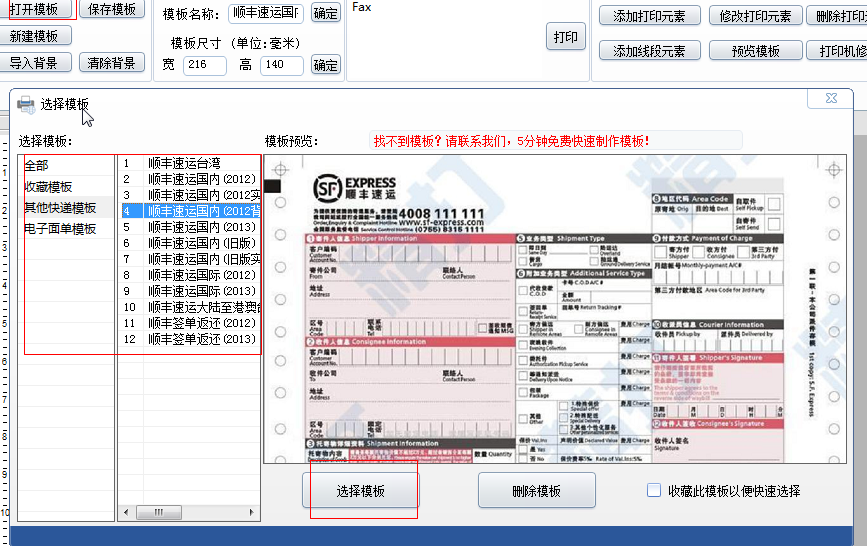Select row 6 顺丰速运国内 (旧版)
Screen dimensions: 867x546
tap(190, 243)
